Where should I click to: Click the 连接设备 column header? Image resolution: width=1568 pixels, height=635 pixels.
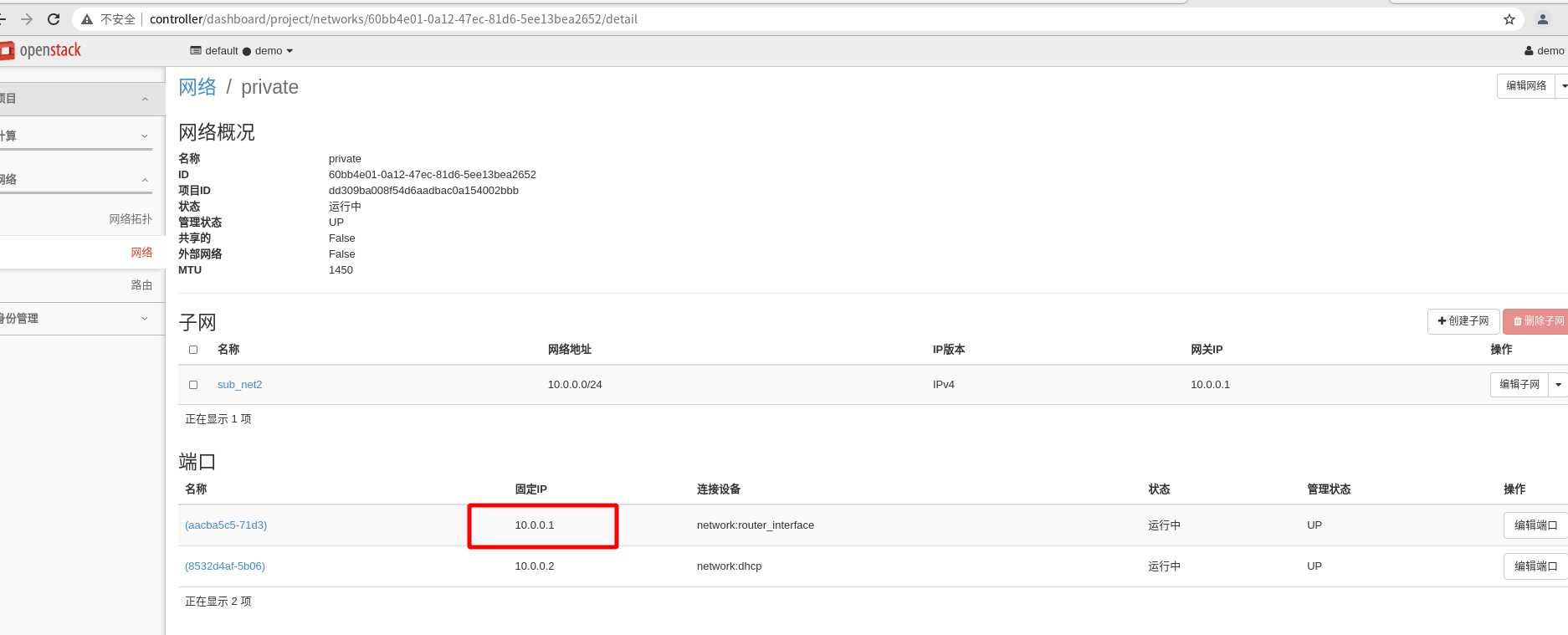coord(719,489)
